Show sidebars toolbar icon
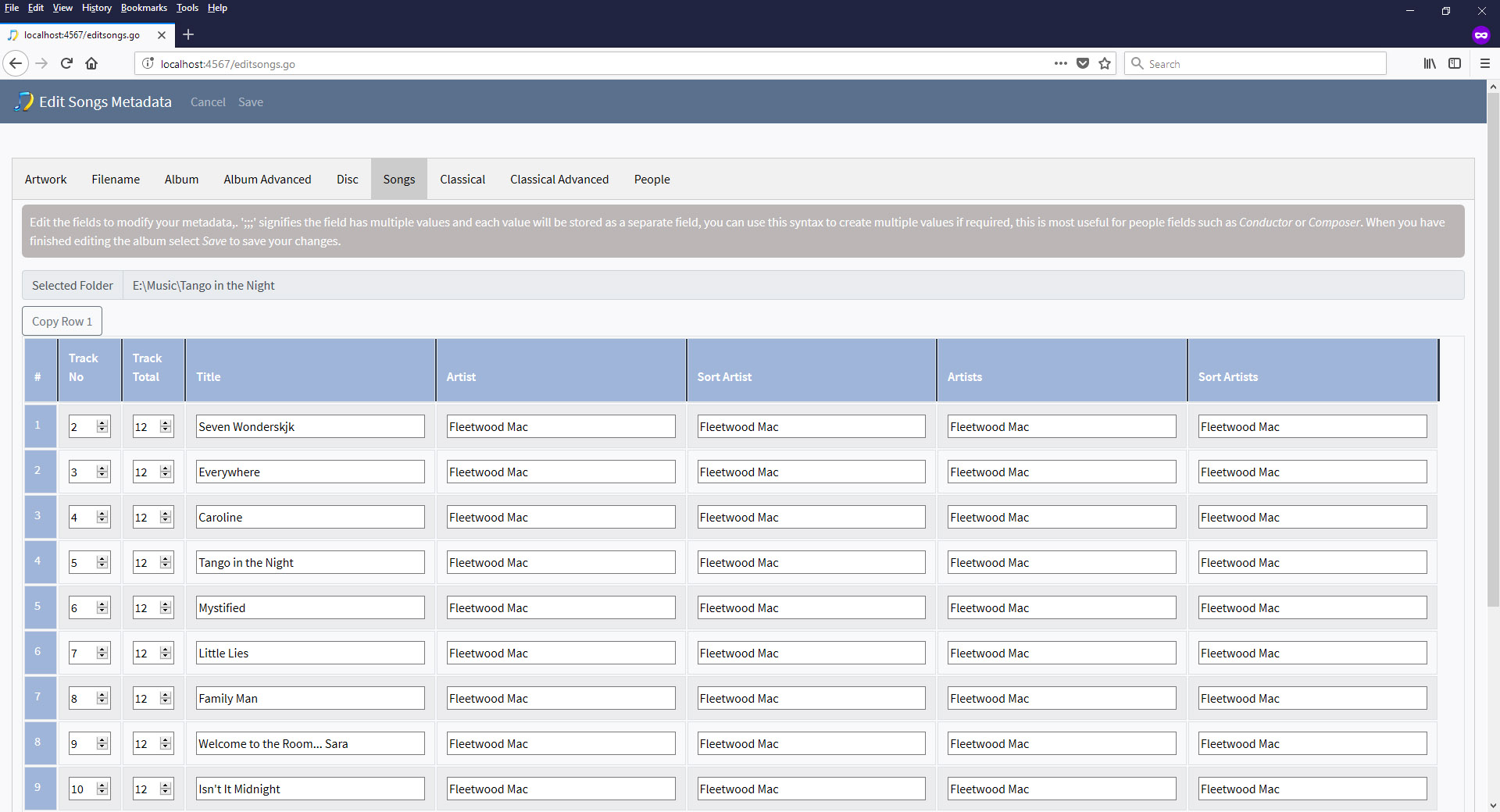1500x812 pixels. pyautogui.click(x=1455, y=64)
